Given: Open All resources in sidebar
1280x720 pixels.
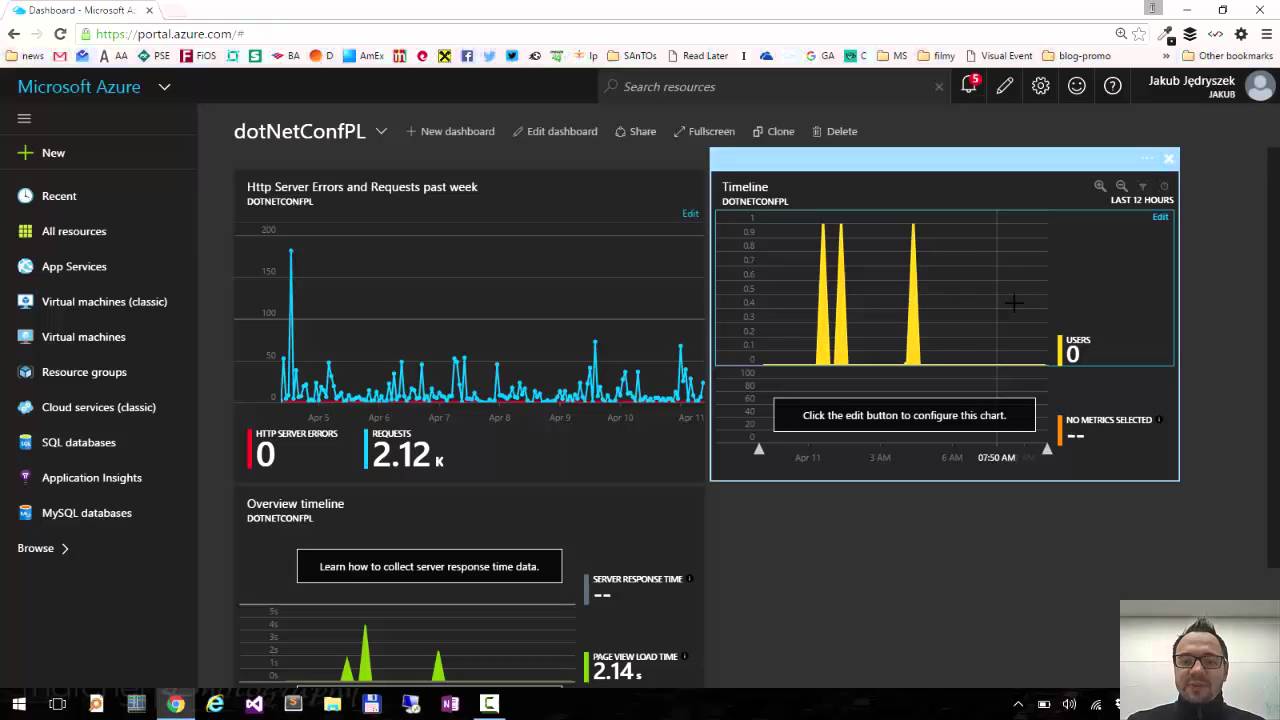Looking at the screenshot, I should pyautogui.click(x=62, y=231).
